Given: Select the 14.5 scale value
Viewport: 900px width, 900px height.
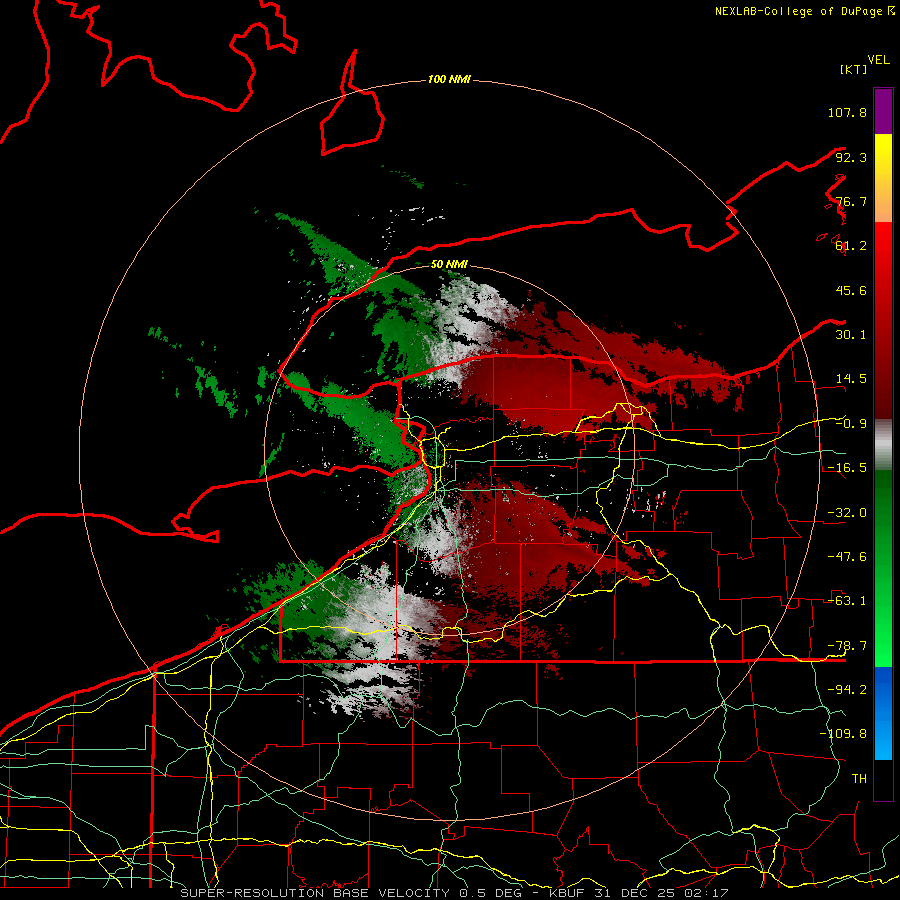Looking at the screenshot, I should click(851, 379).
